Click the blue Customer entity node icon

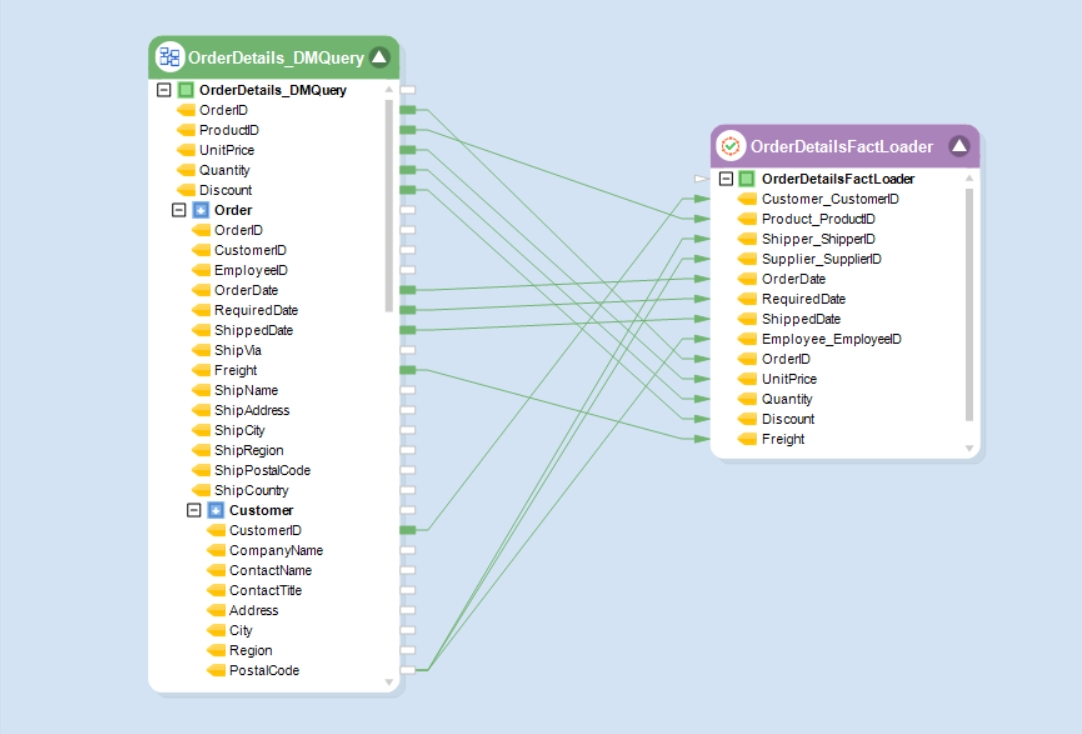(x=216, y=510)
